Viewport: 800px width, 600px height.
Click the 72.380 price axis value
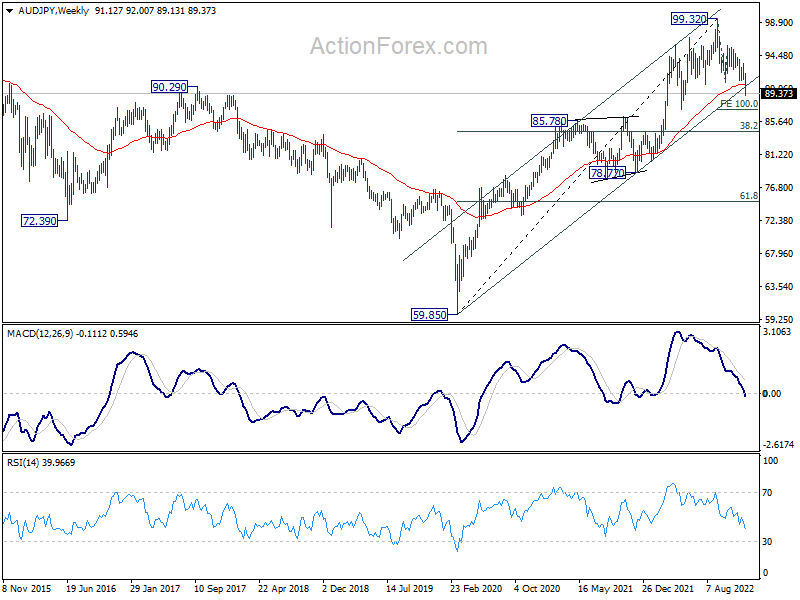pos(779,220)
